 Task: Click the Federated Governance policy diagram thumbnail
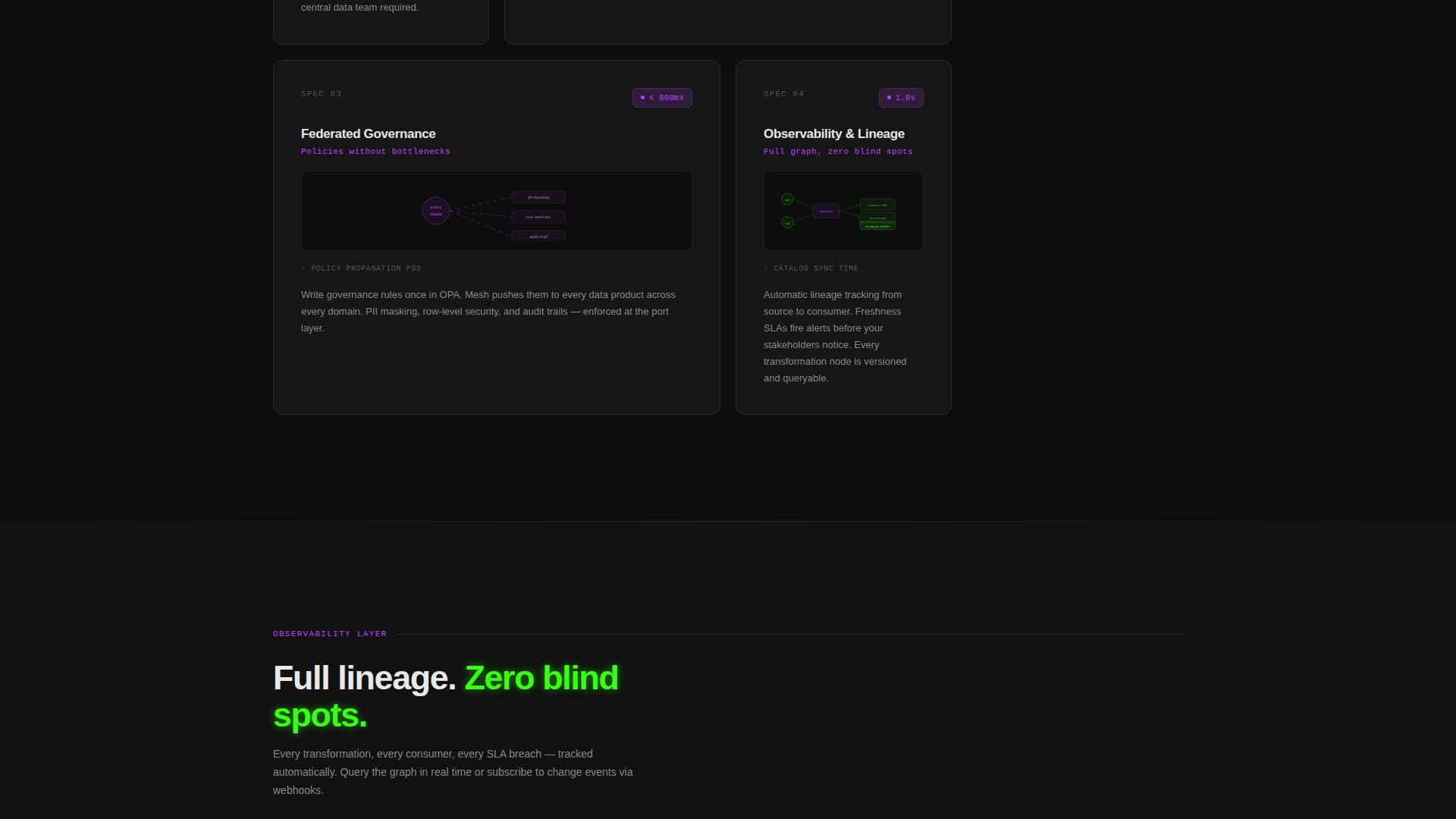(496, 211)
